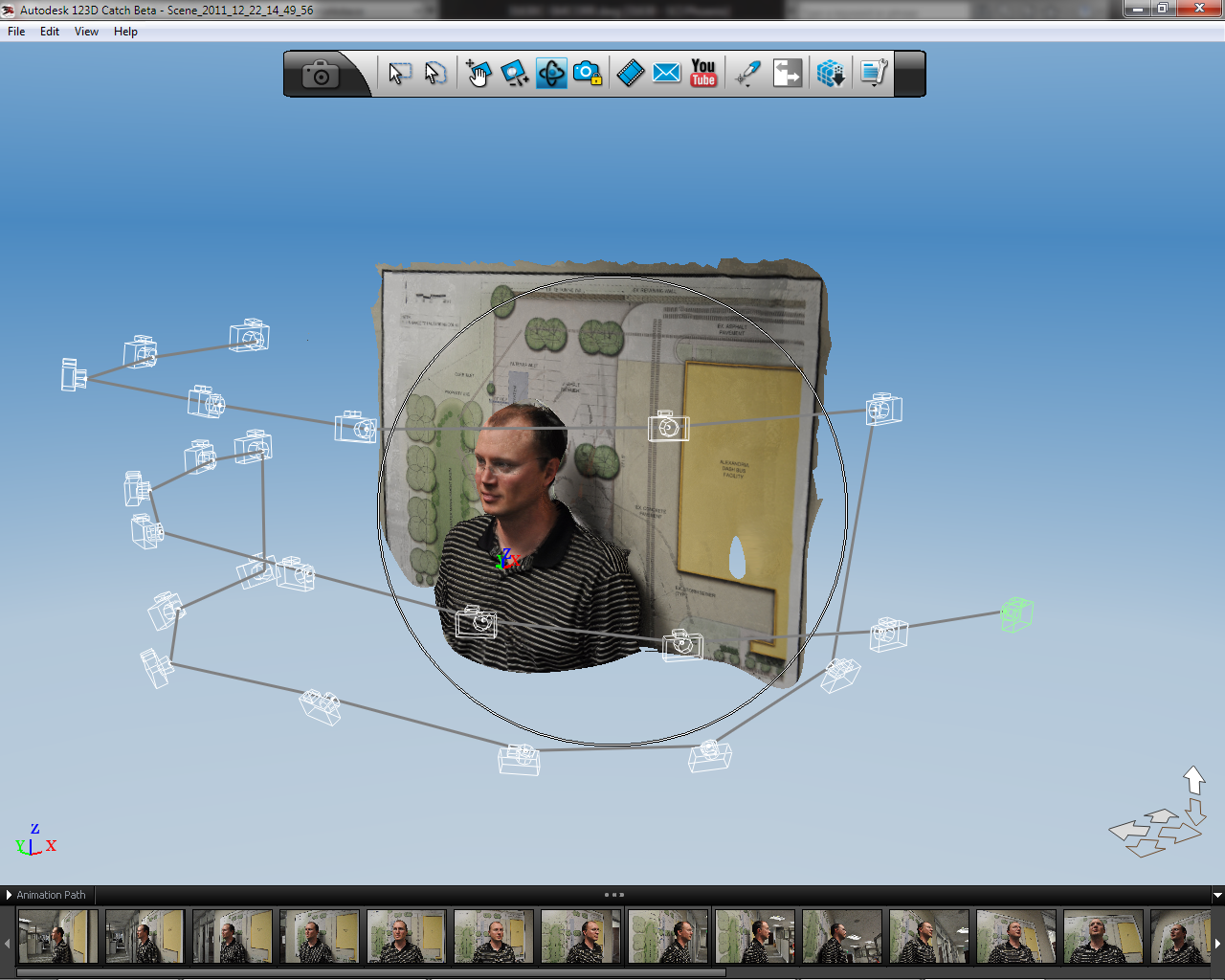
Task: Activate the Zoom magnifier tool
Action: (515, 74)
